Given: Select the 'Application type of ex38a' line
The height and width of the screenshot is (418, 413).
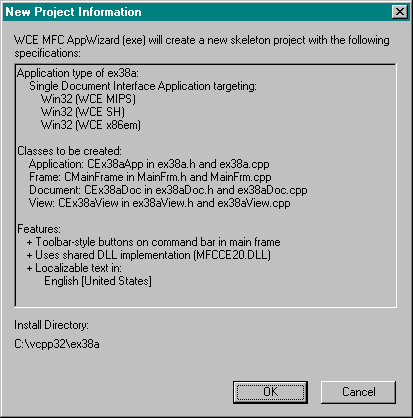Looking at the screenshot, I should point(78,73).
